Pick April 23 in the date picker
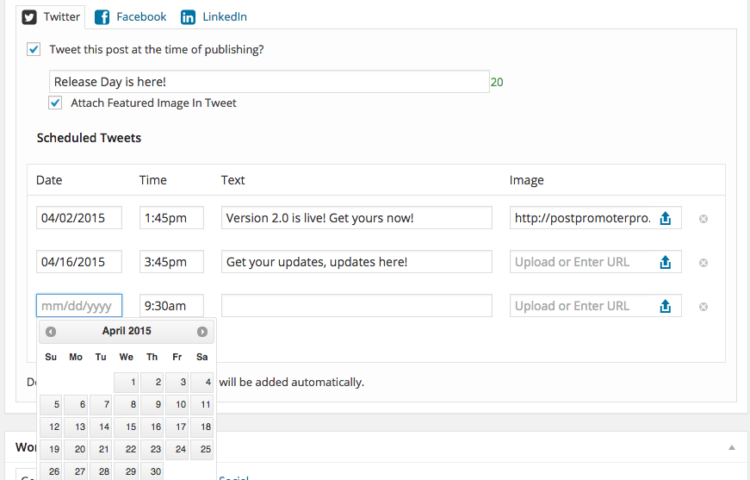The width and height of the screenshot is (750, 480). point(152,449)
